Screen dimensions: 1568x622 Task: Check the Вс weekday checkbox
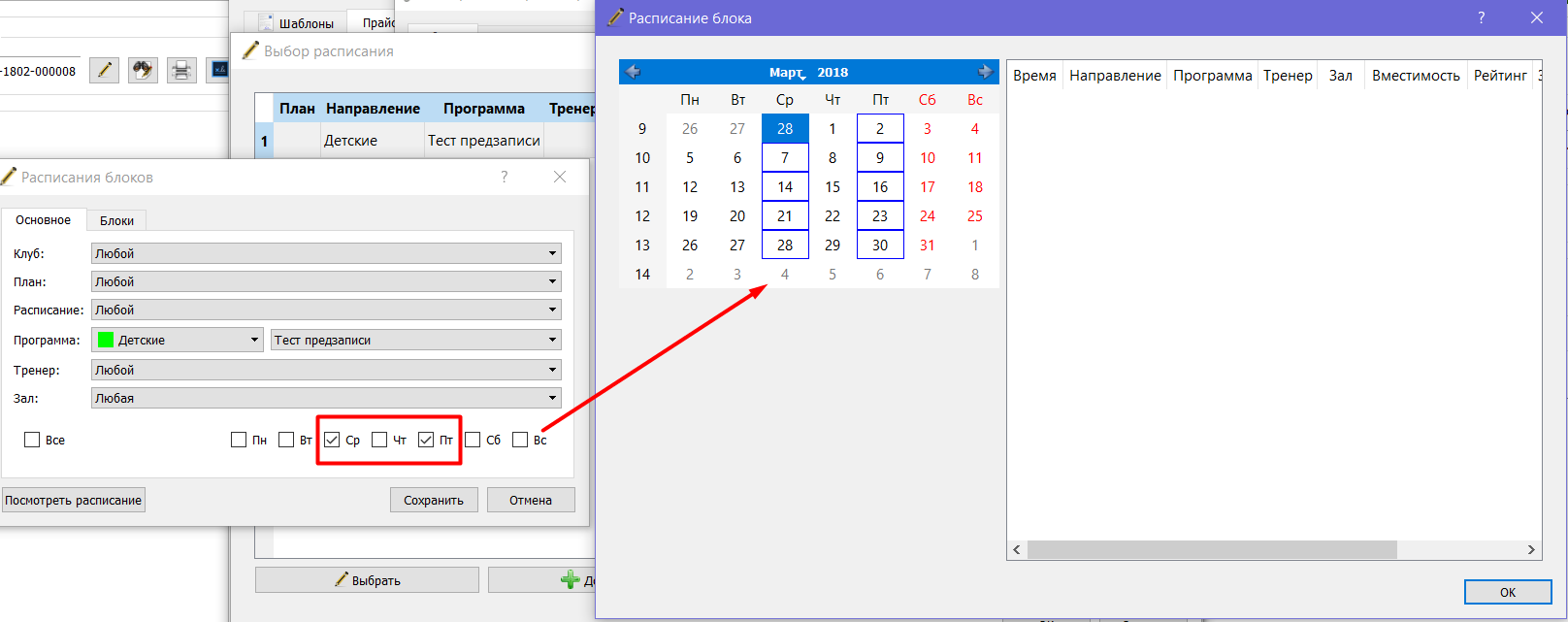pos(520,440)
